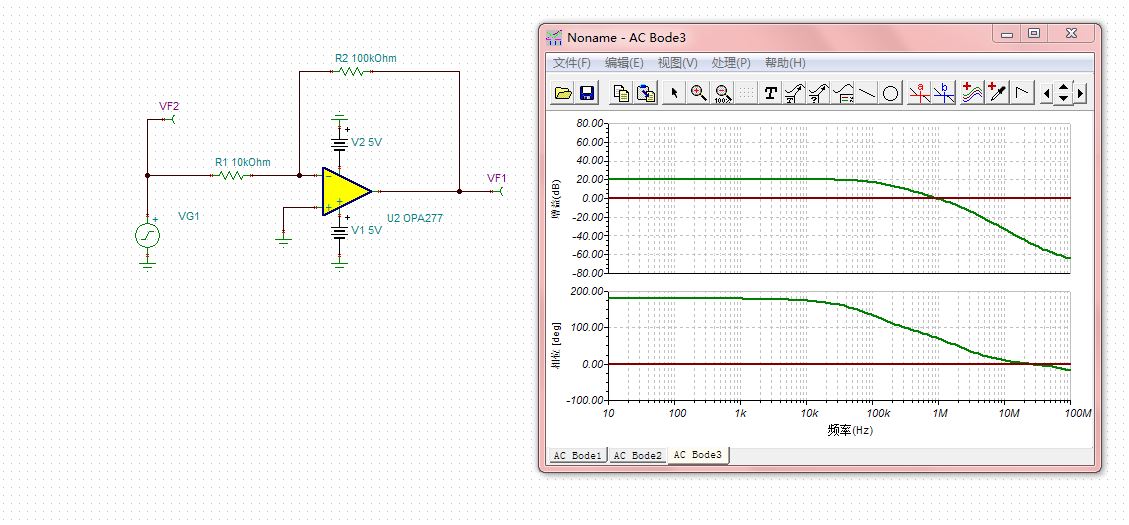
Task: Click the 频率(Hz) axis label
Action: pos(850,430)
